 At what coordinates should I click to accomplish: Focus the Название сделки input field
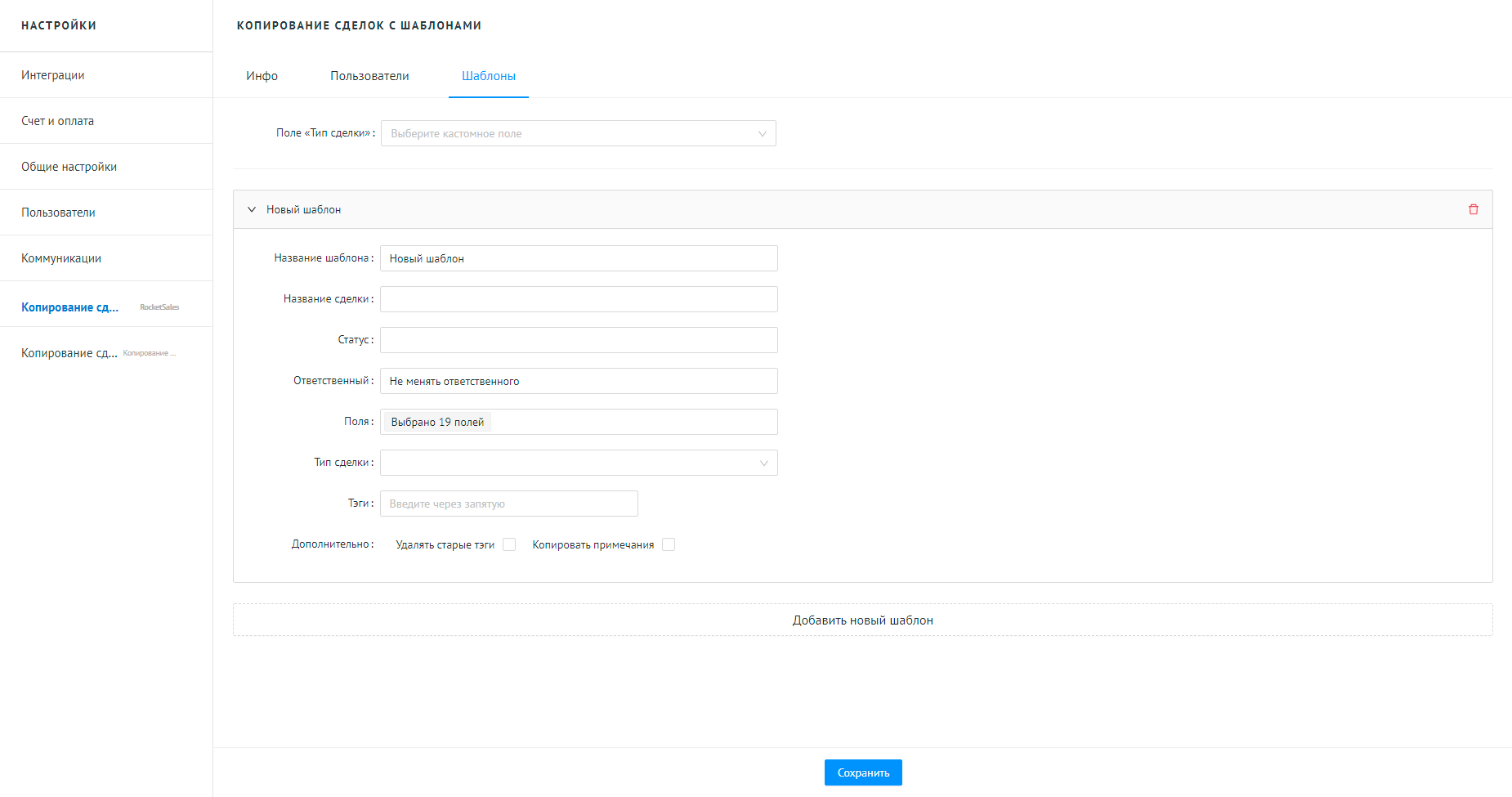pos(579,299)
